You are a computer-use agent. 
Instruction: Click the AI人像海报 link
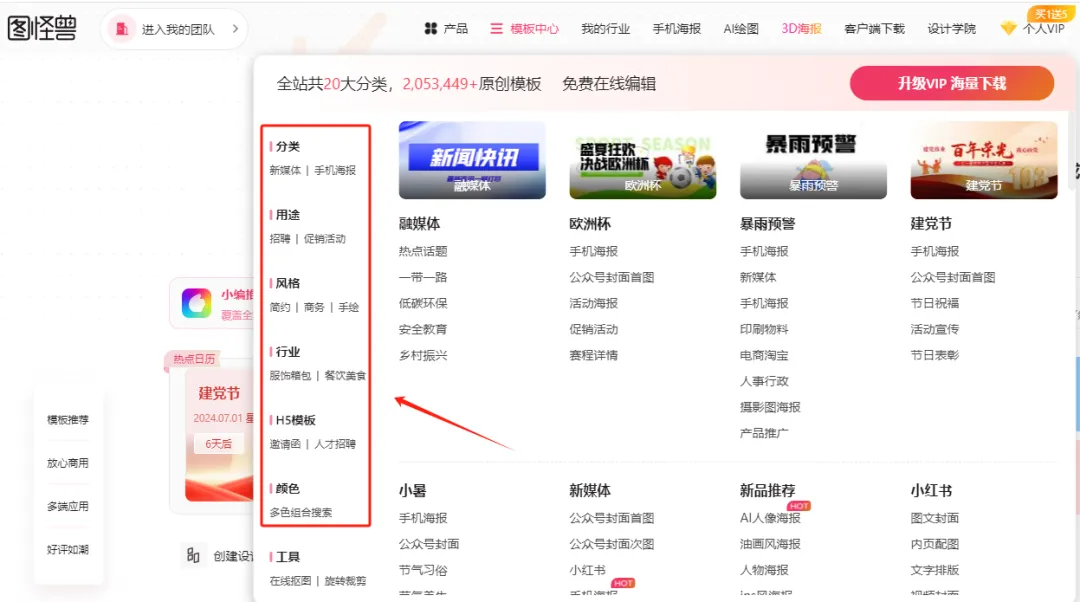coord(770,518)
